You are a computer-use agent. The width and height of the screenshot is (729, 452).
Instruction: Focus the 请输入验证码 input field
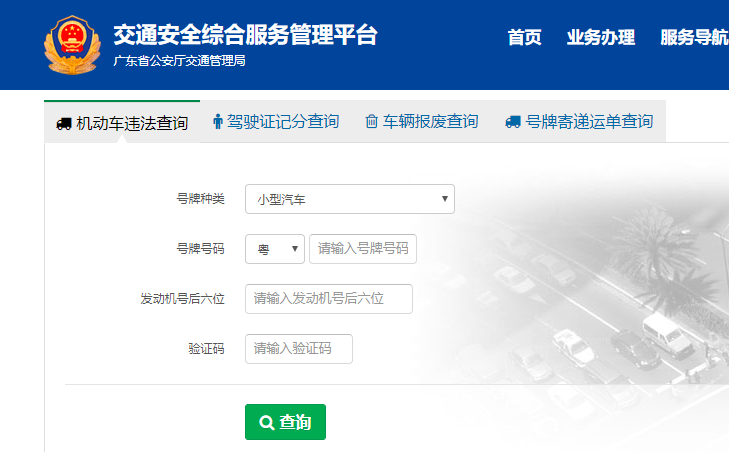click(x=298, y=349)
